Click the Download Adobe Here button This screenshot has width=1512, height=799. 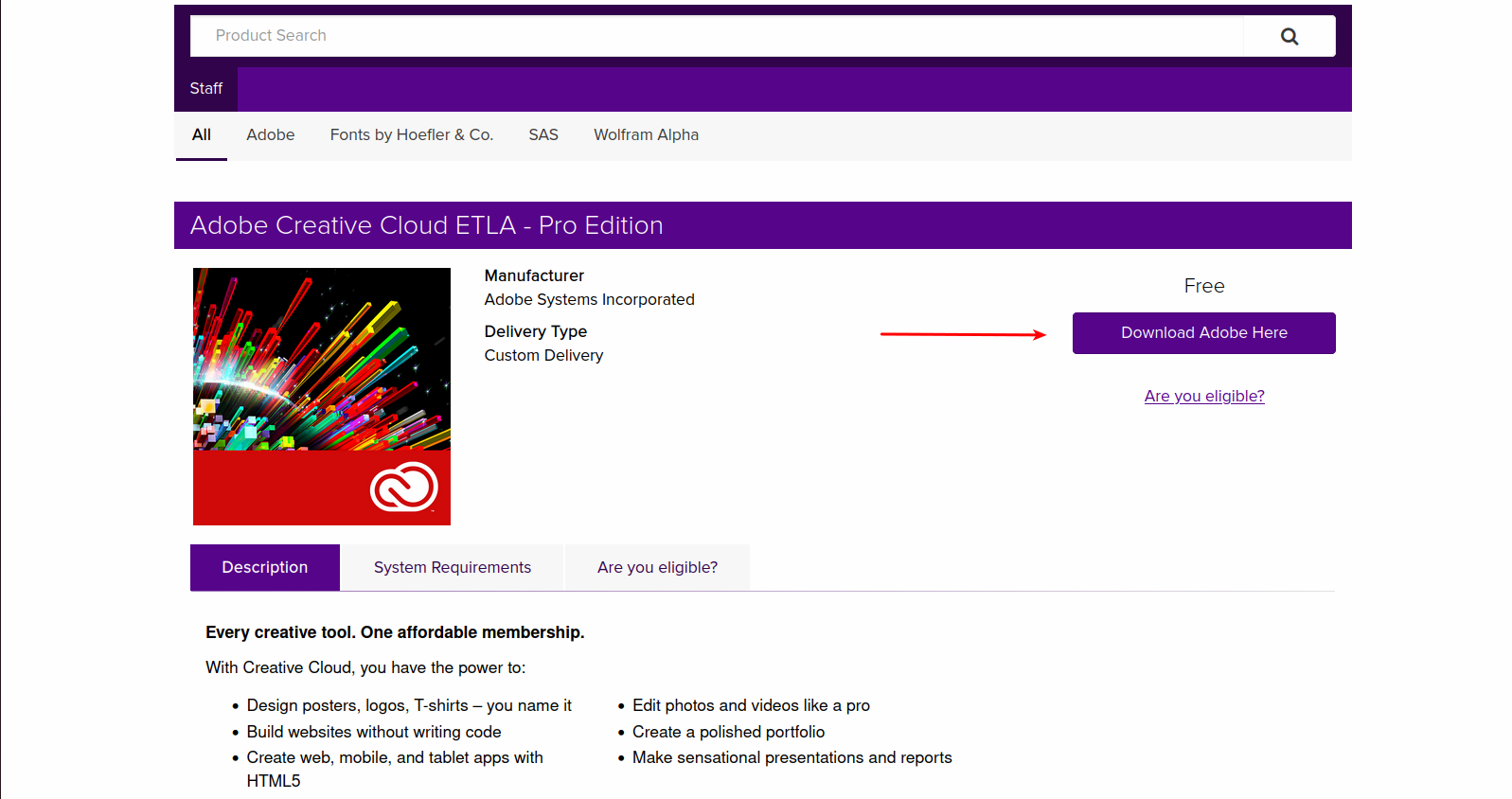pyautogui.click(x=1203, y=333)
